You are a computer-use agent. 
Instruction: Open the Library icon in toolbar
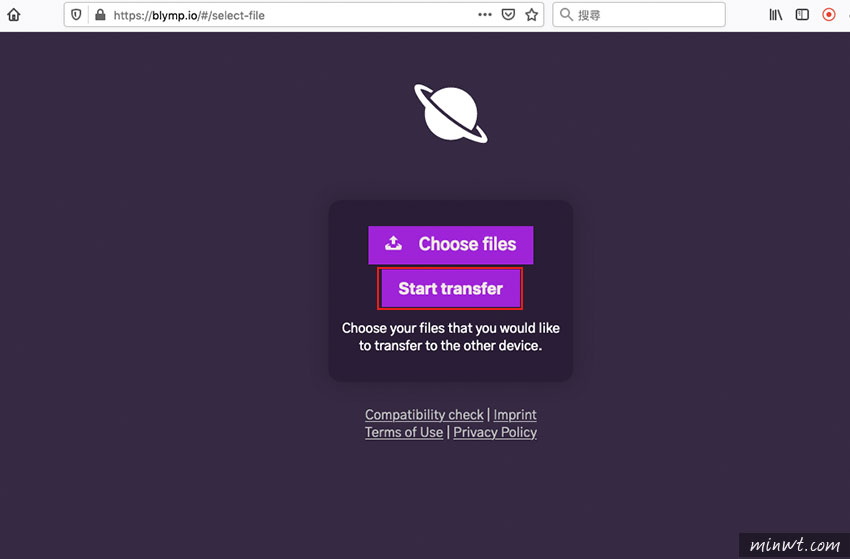click(x=776, y=15)
